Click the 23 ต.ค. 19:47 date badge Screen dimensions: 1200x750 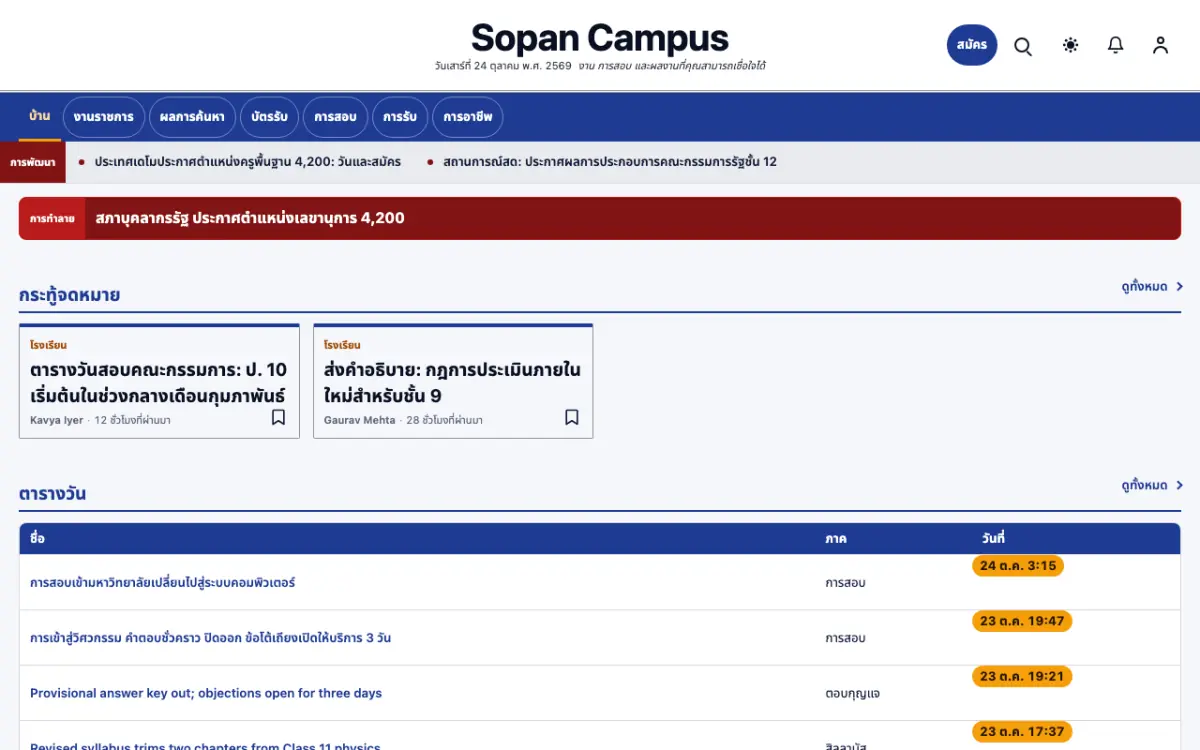1022,621
